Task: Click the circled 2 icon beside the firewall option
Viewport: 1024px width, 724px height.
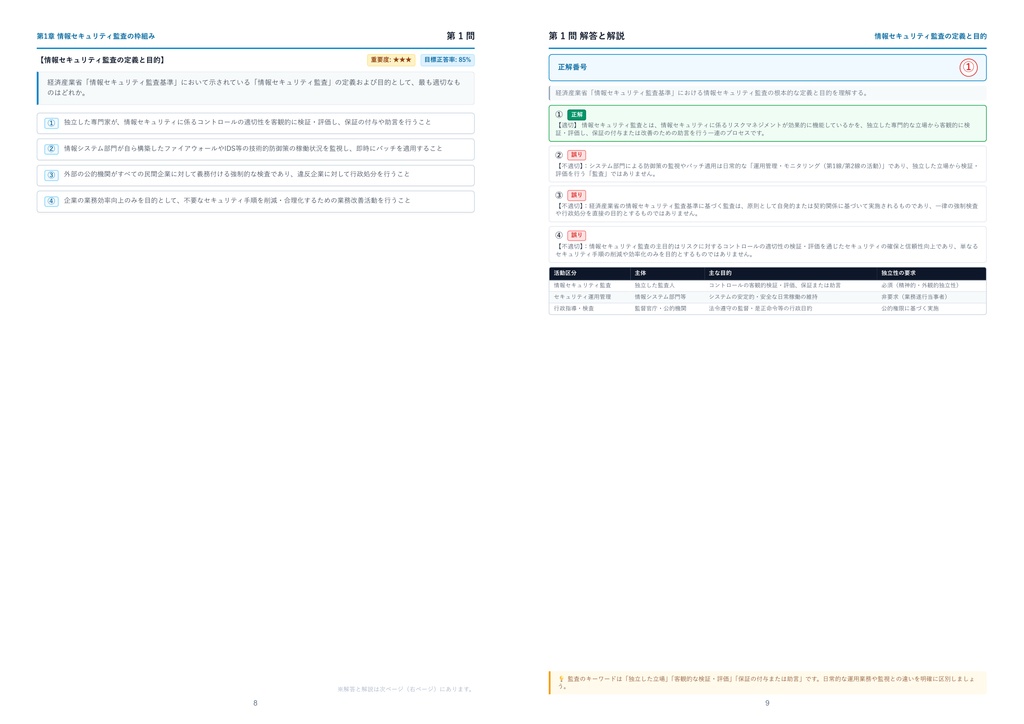Action: click(x=52, y=149)
